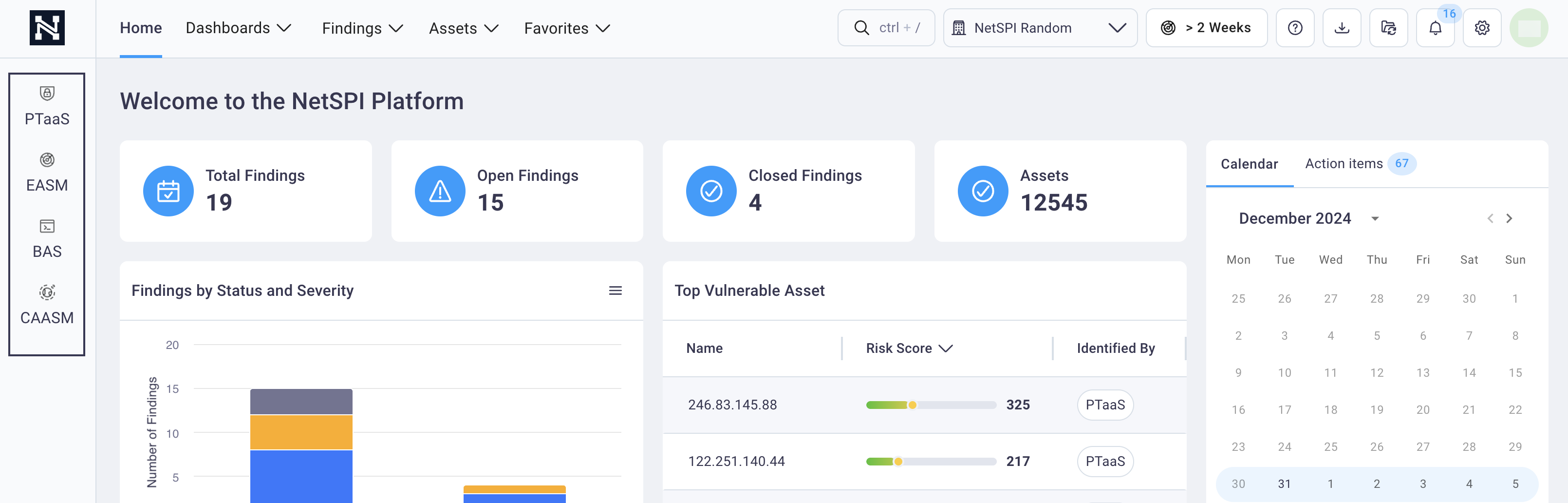Select December 19 on the calendar
1568x503 pixels.
(x=1376, y=410)
